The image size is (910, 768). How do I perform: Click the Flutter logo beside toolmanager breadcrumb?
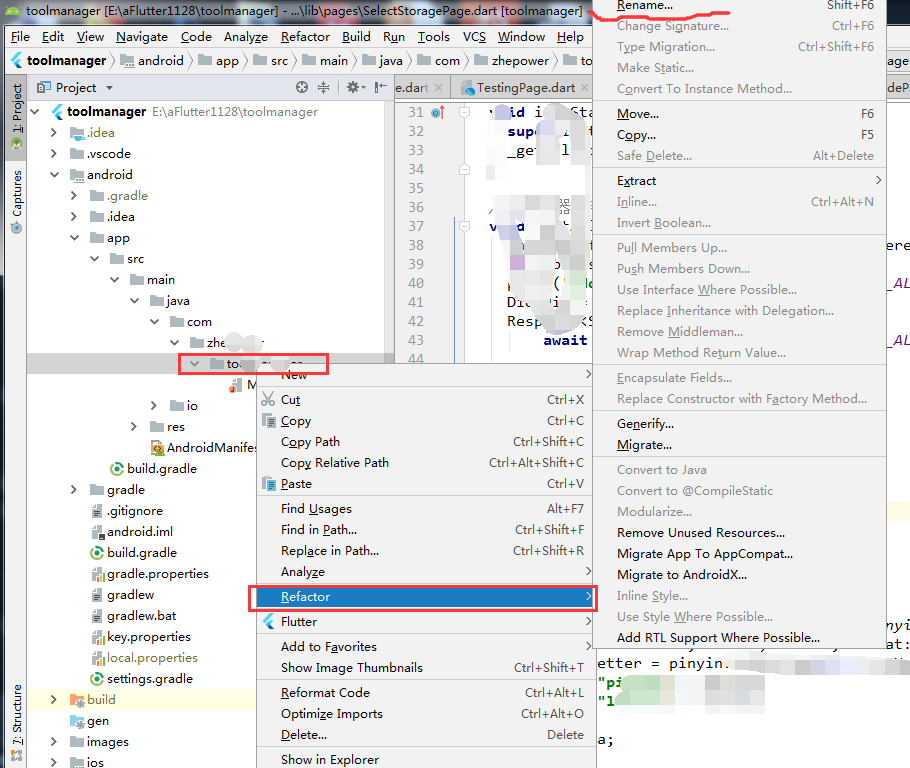click(x=17, y=60)
